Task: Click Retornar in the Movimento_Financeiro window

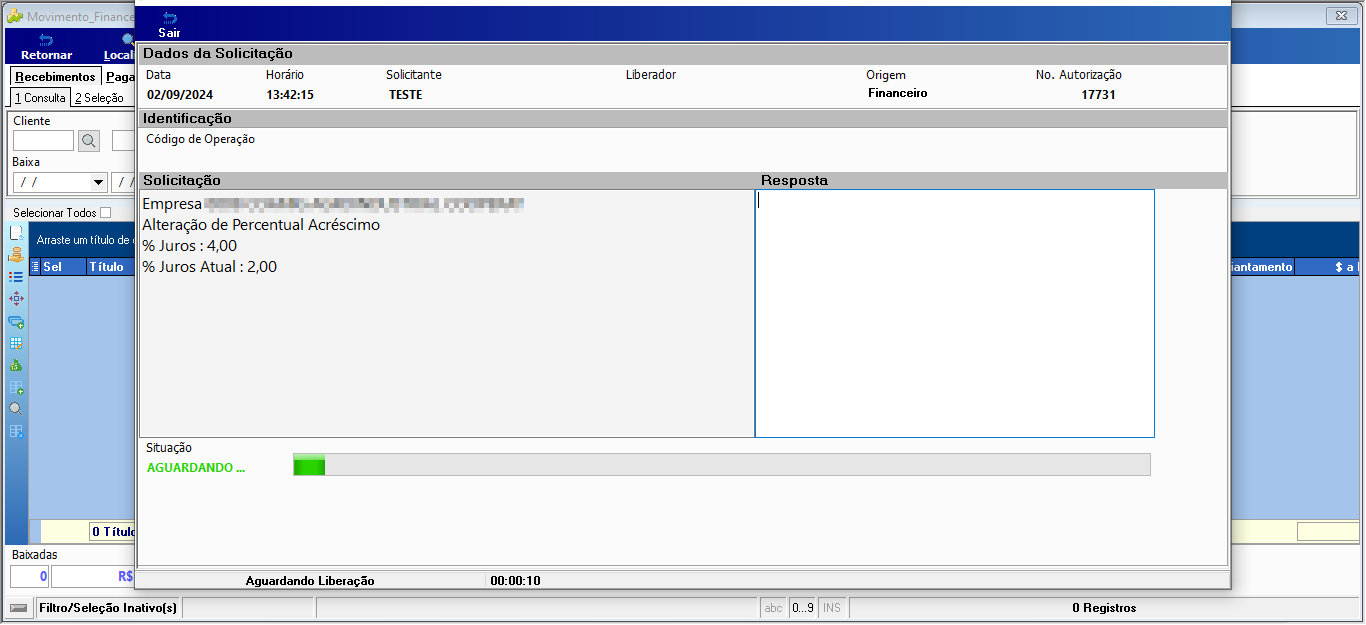Action: click(46, 47)
